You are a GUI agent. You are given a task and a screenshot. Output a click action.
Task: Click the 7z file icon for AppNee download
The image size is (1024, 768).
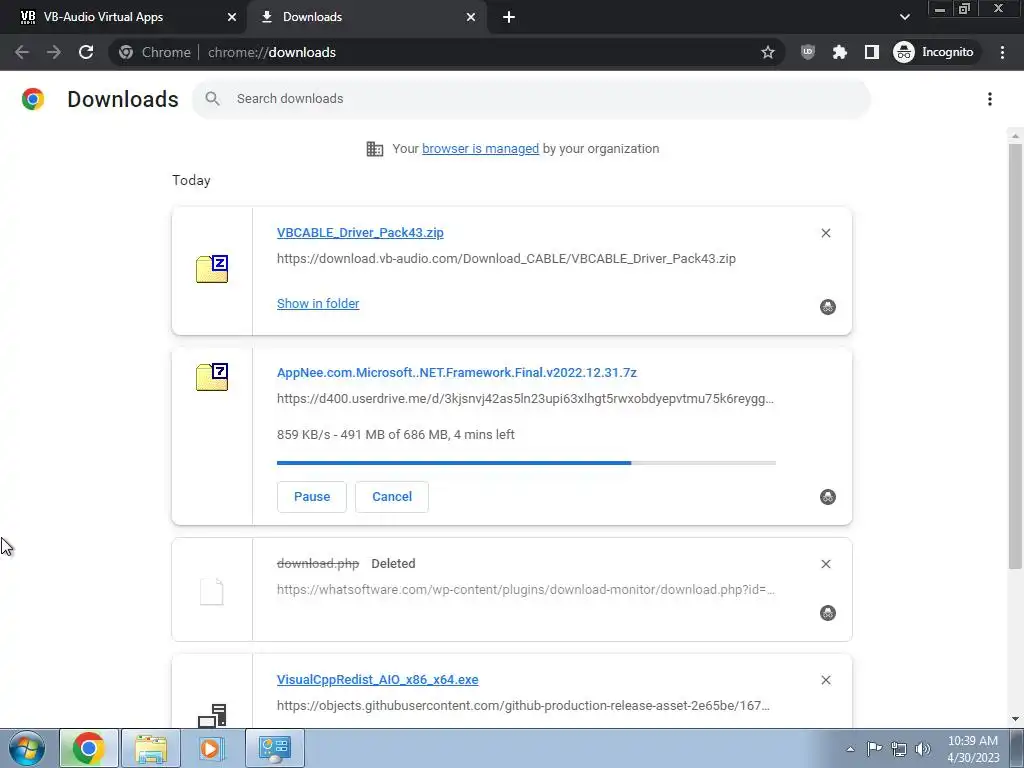tap(212, 376)
